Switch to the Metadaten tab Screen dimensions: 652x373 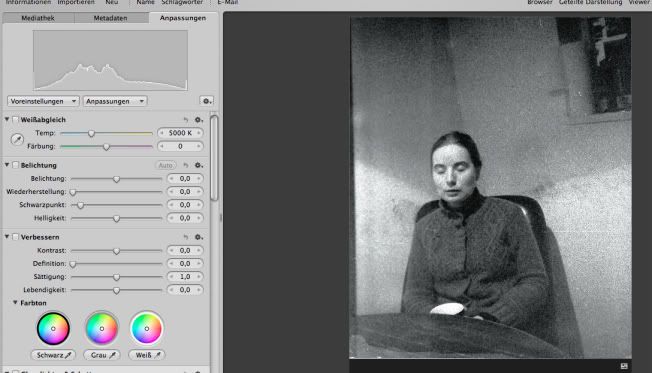[111, 18]
